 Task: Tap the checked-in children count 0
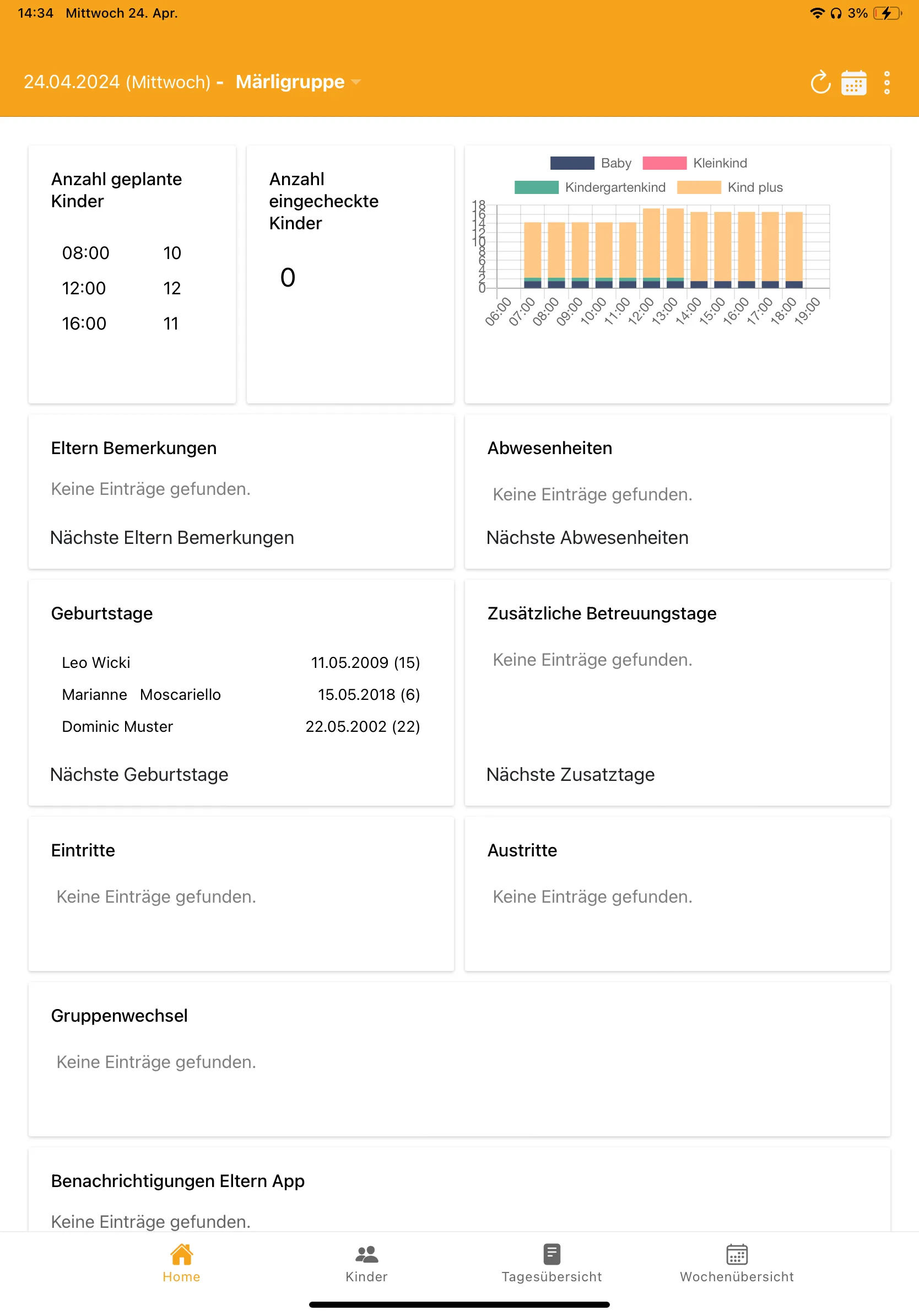tap(288, 277)
